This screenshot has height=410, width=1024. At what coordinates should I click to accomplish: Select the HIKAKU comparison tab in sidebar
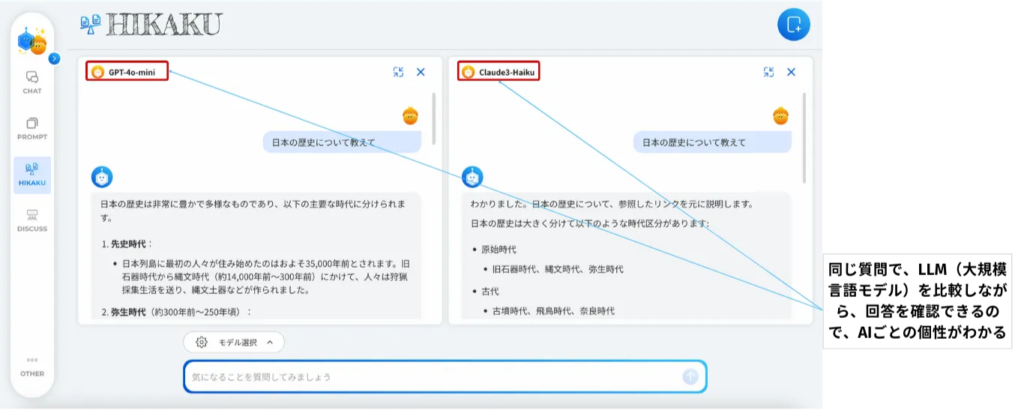click(32, 174)
